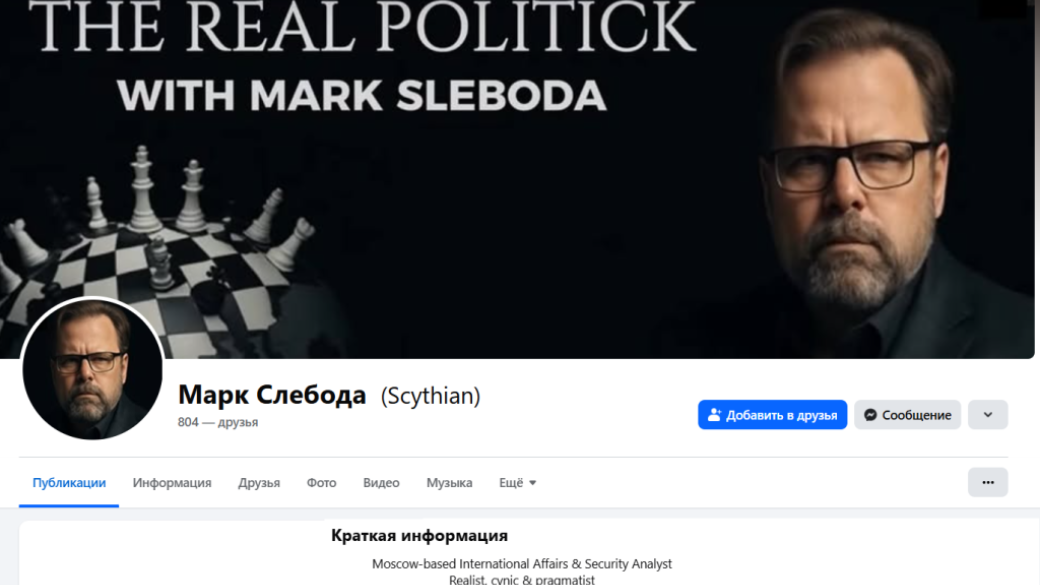The height and width of the screenshot is (585, 1040).
Task: Open the round profile picture
Action: click(92, 369)
